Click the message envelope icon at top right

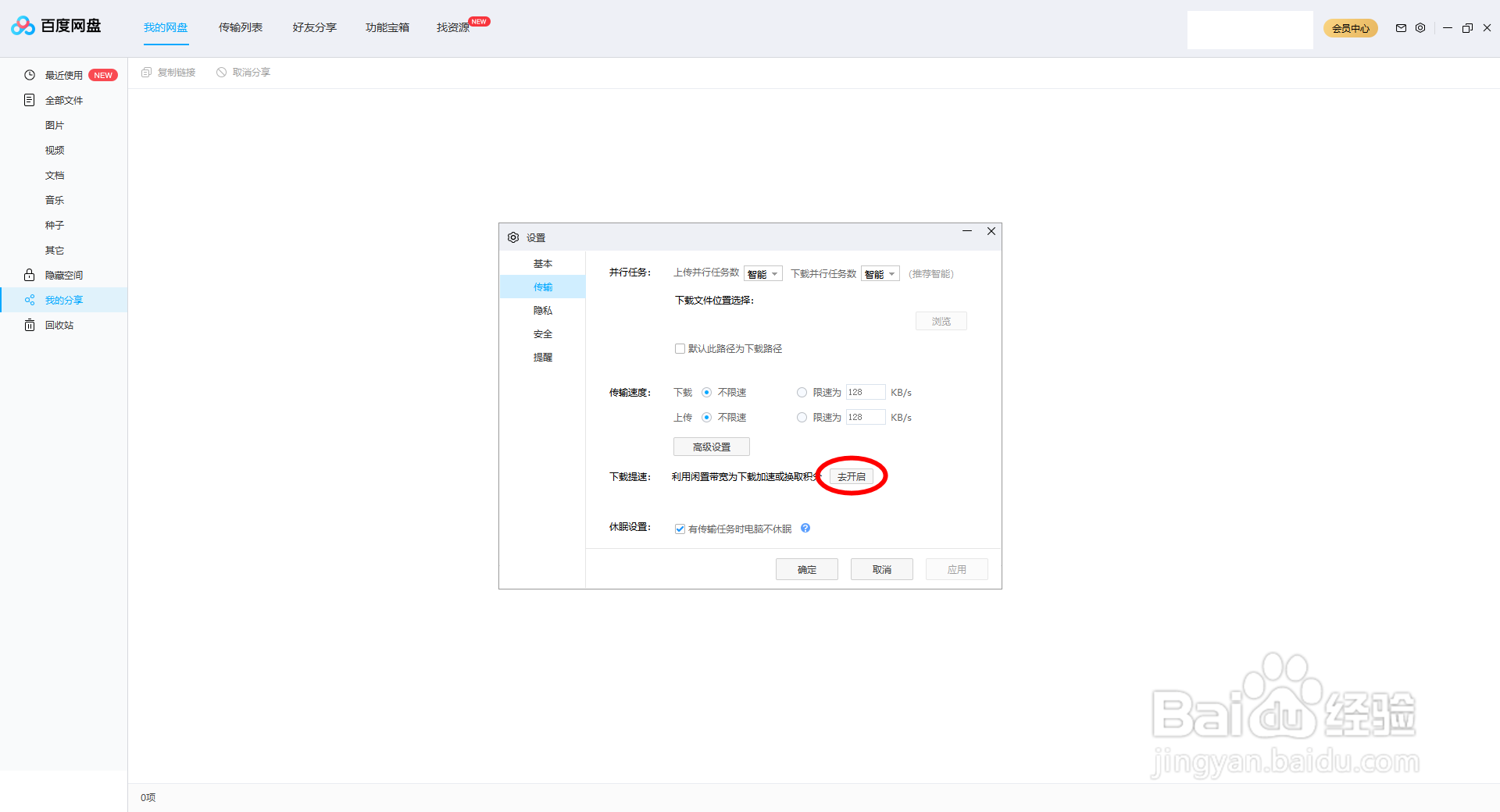pos(1401,28)
